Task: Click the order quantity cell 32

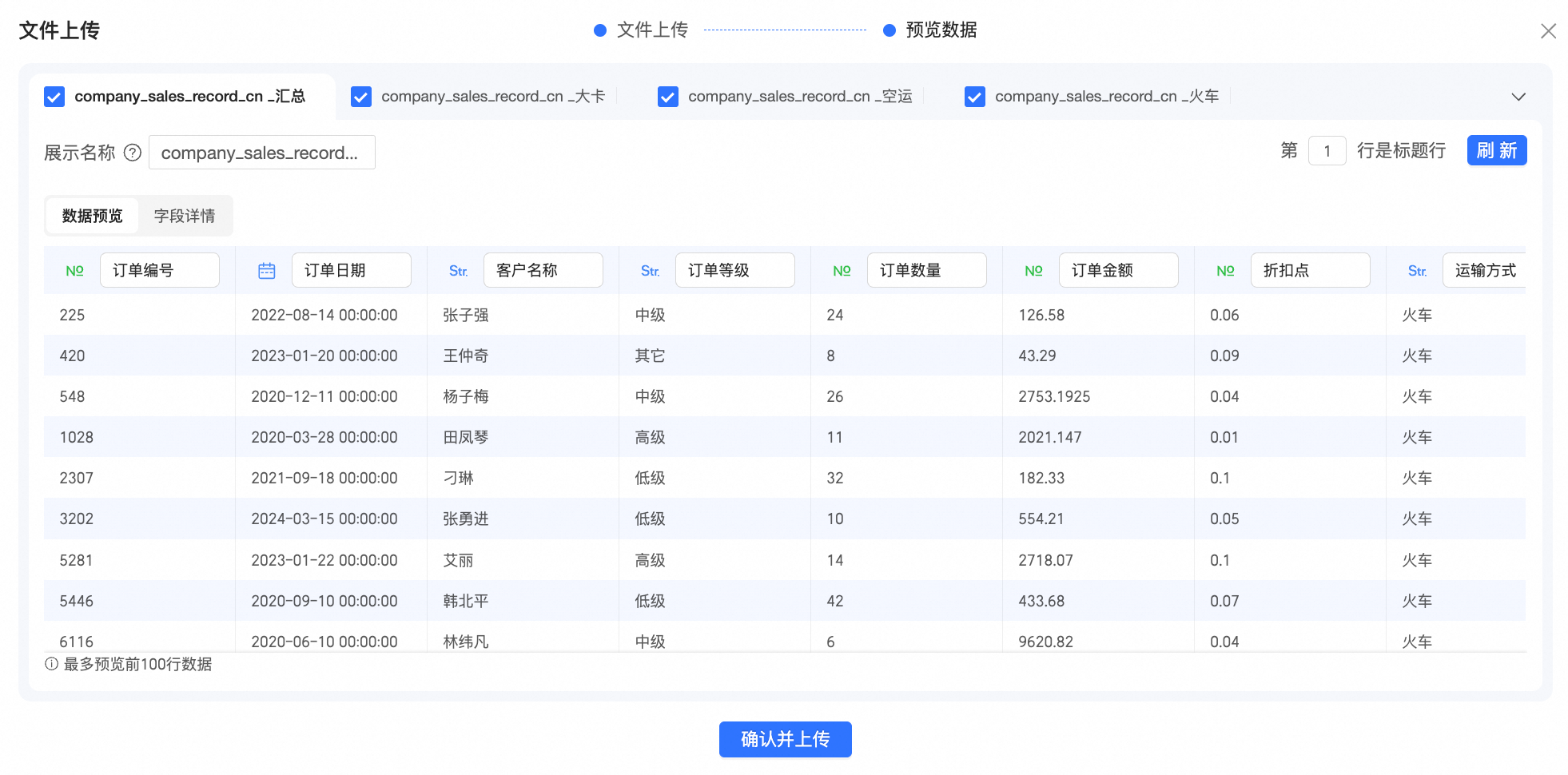Action: 835,478
